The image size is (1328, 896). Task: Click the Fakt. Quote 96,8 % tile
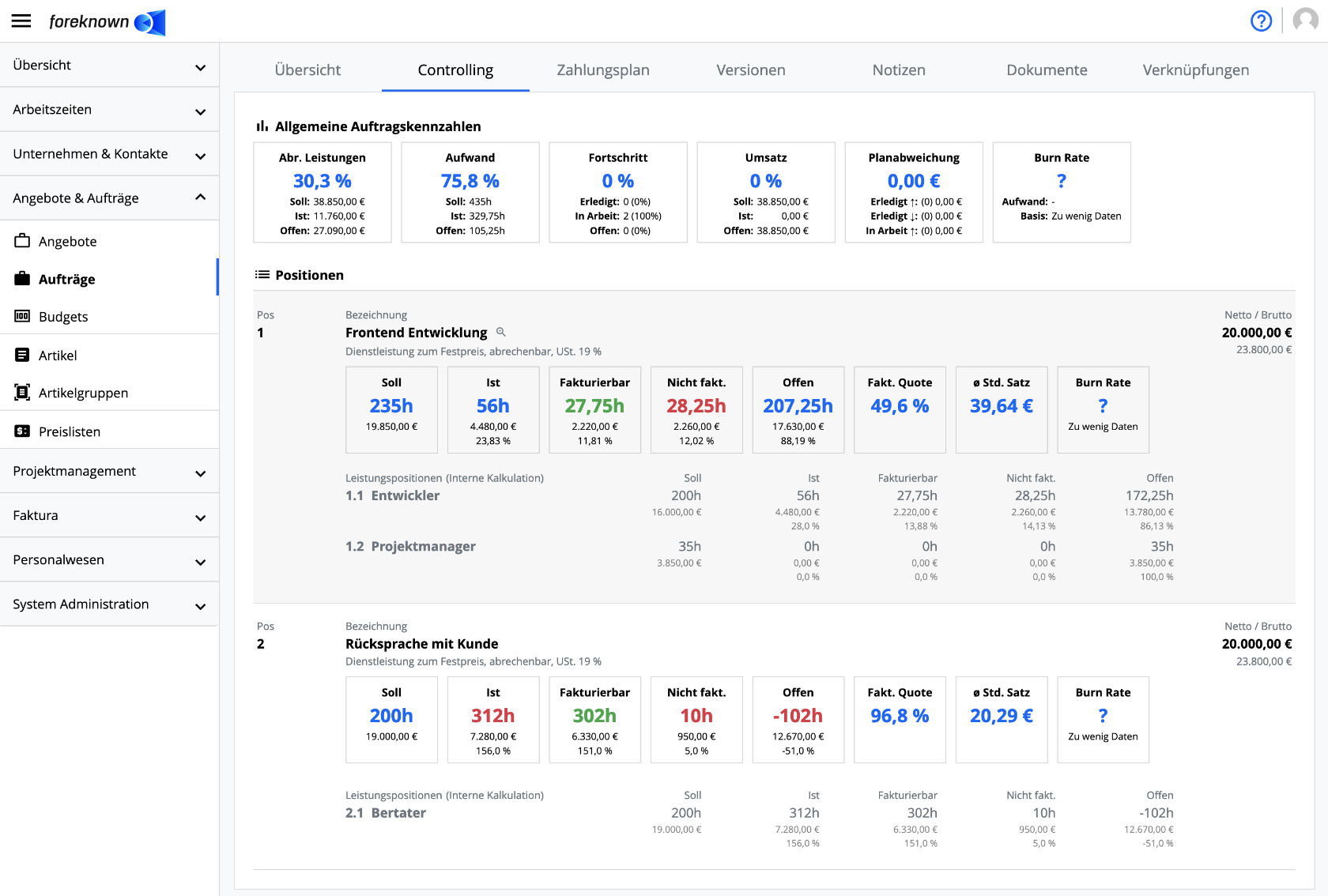(900, 719)
